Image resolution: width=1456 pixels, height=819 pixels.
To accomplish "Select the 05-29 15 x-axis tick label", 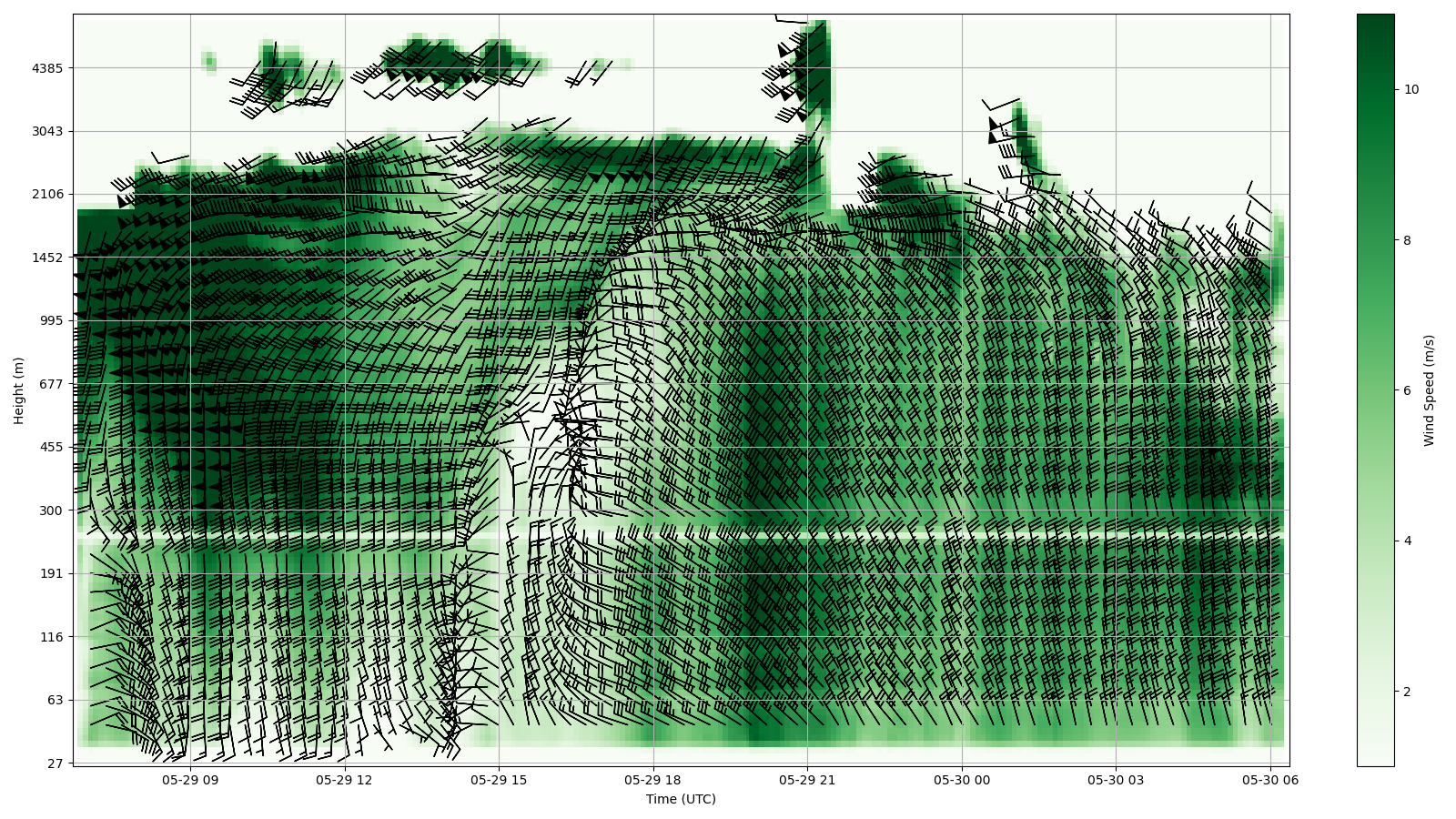I will point(499,780).
